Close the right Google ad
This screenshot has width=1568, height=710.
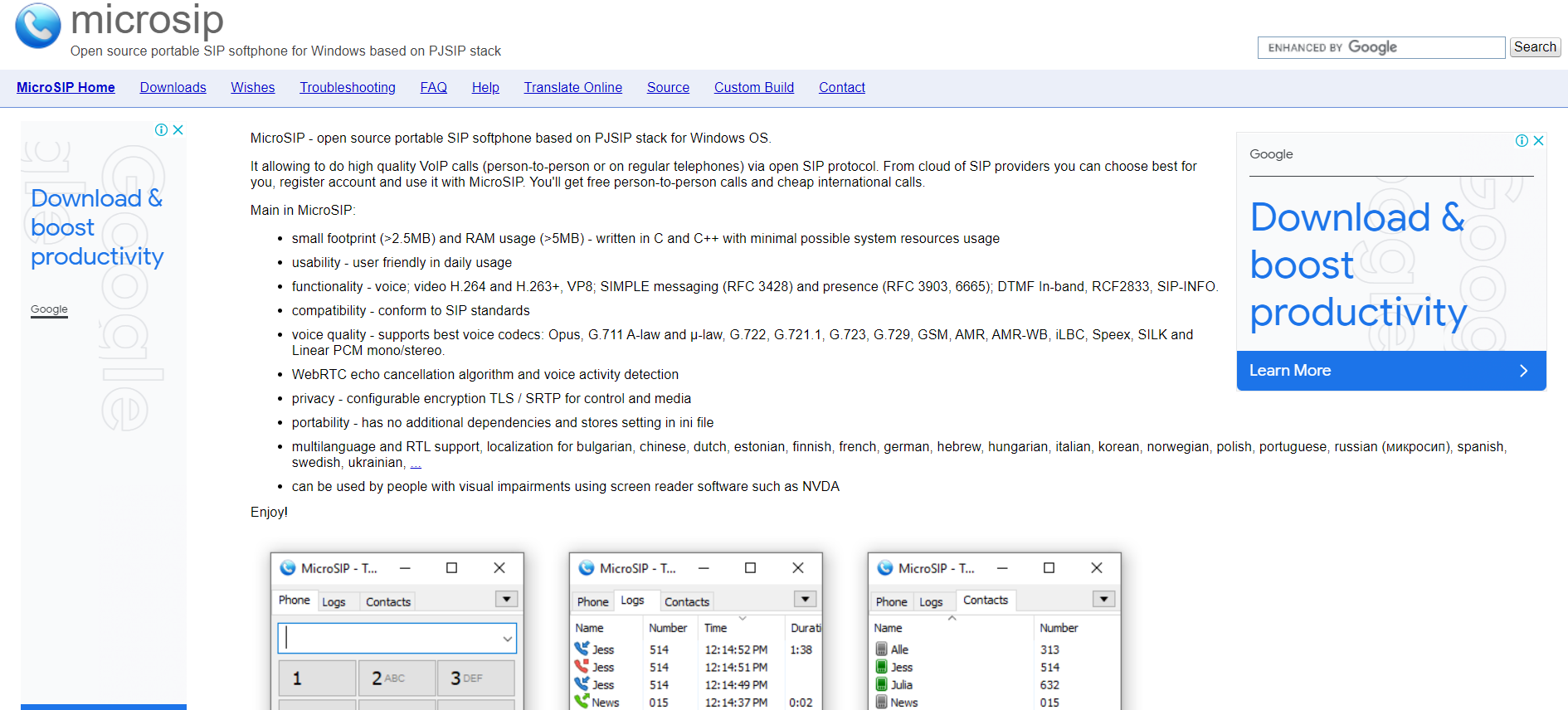point(1538,141)
